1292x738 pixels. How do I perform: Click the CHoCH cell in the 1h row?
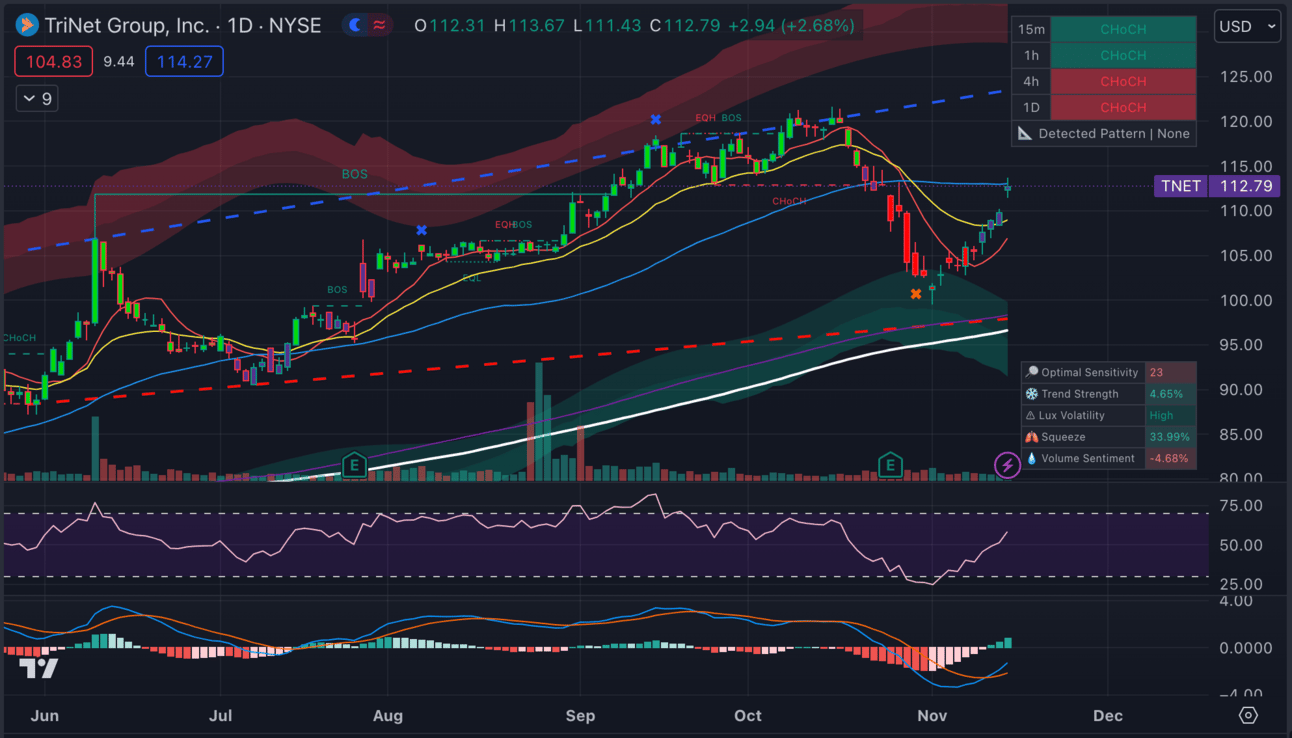click(x=1123, y=56)
